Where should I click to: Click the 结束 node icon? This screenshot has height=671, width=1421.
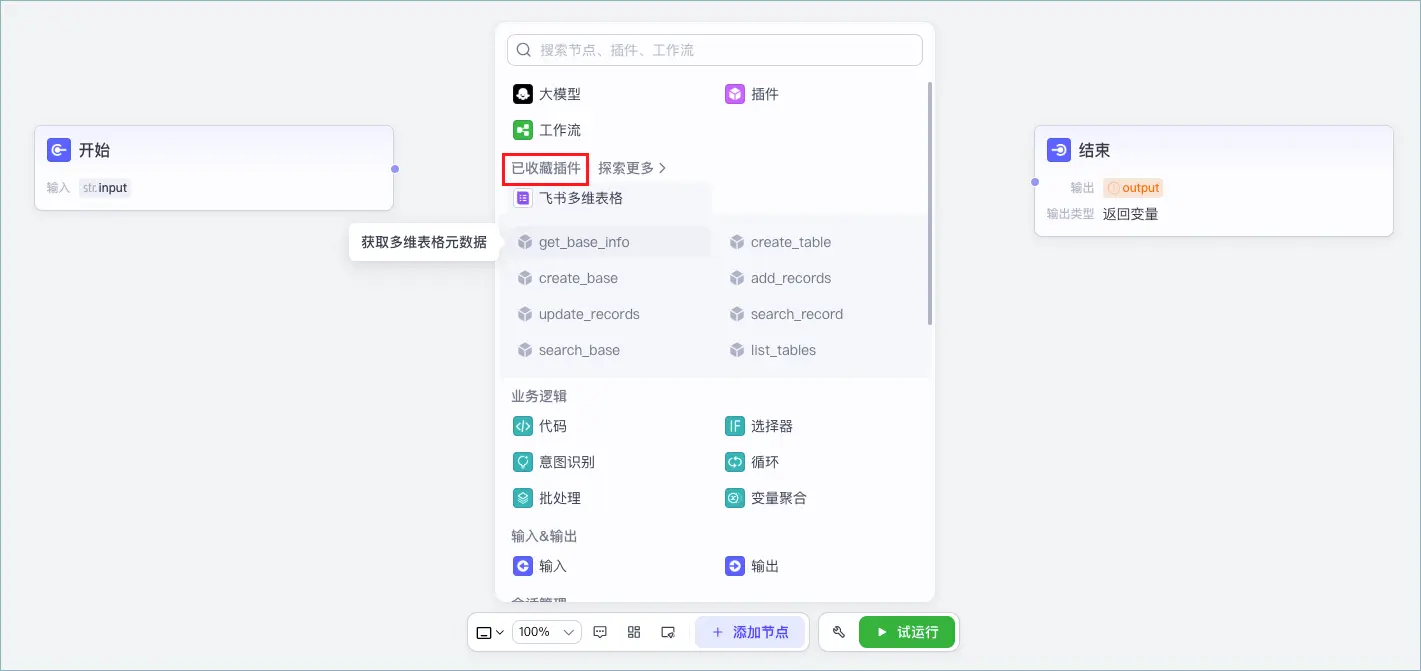1059,150
